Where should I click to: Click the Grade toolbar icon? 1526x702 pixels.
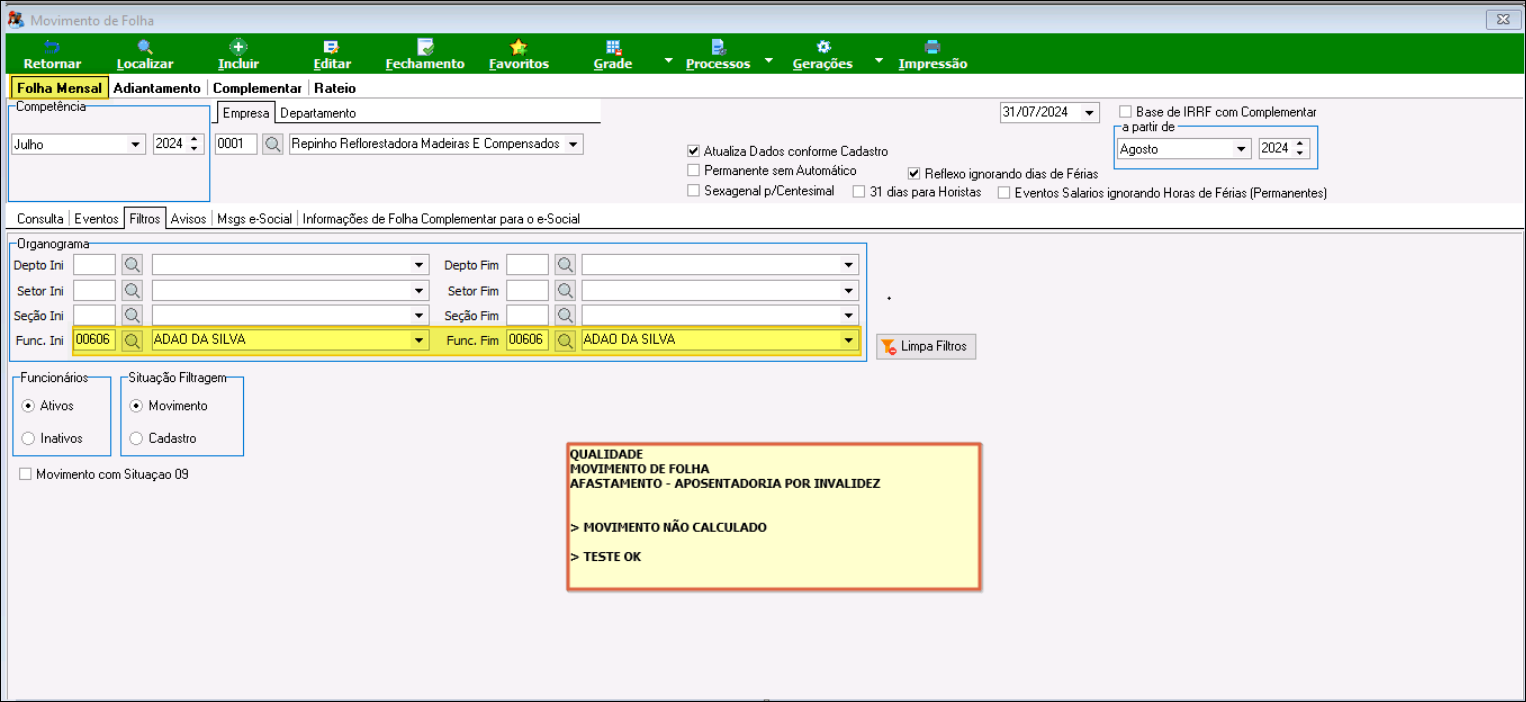click(x=613, y=46)
